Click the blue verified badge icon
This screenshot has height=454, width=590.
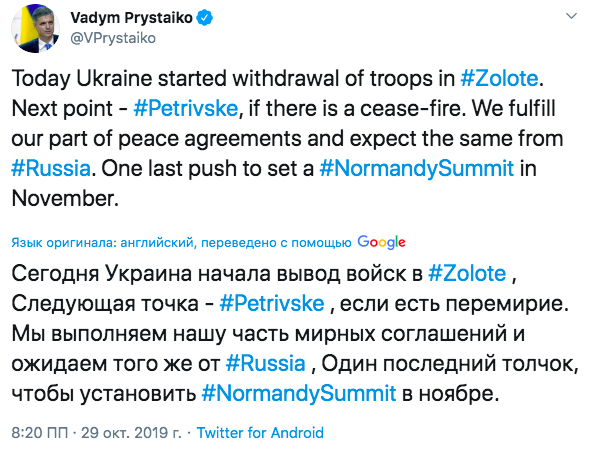(205, 18)
